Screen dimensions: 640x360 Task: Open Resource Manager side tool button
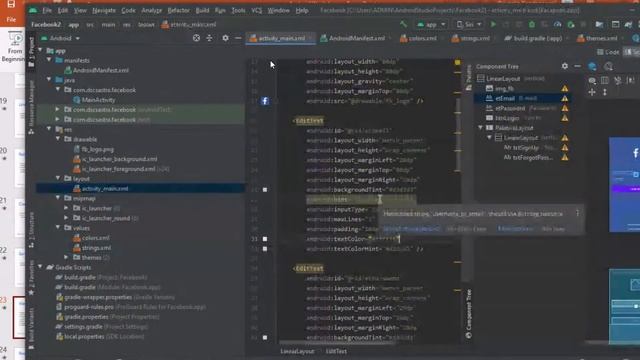[x=31, y=107]
